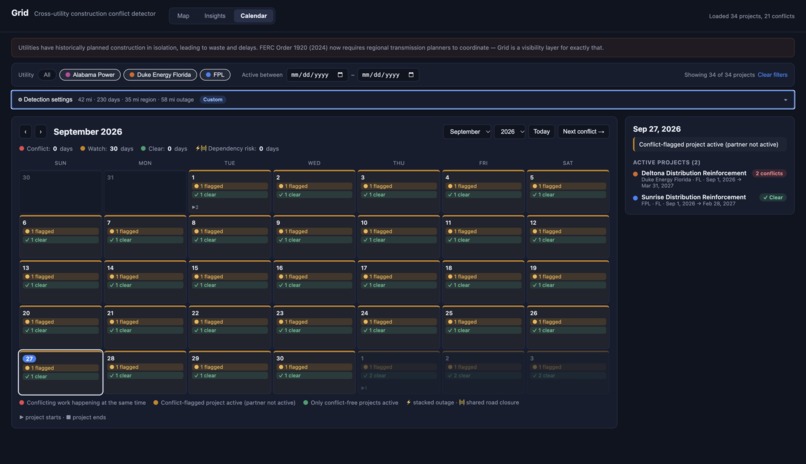Viewport: 806px width, 464px height.
Task: Click the red conflicting work legend dot
Action: coord(22,403)
